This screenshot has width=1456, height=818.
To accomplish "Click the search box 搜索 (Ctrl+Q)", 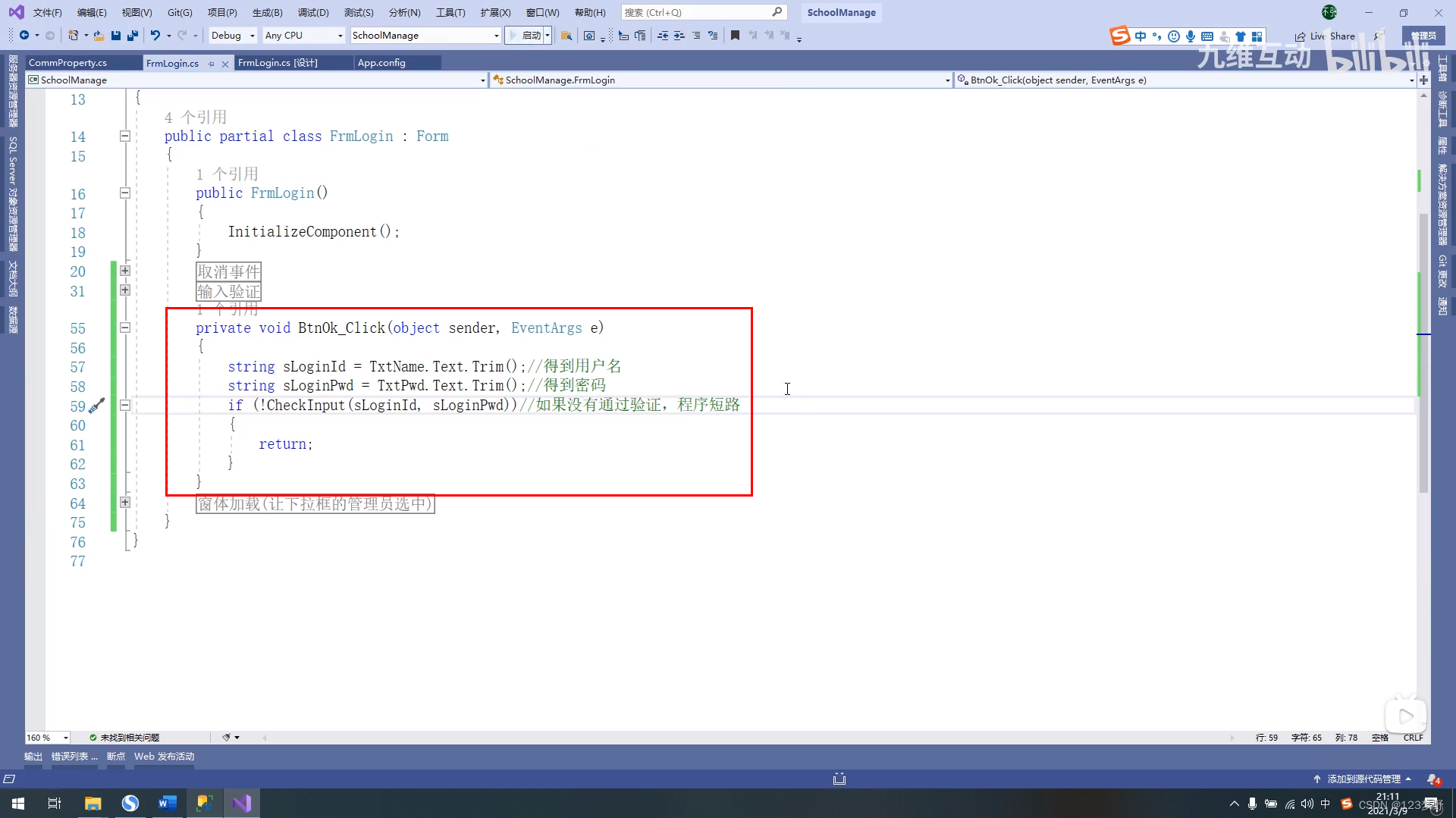I will click(704, 13).
